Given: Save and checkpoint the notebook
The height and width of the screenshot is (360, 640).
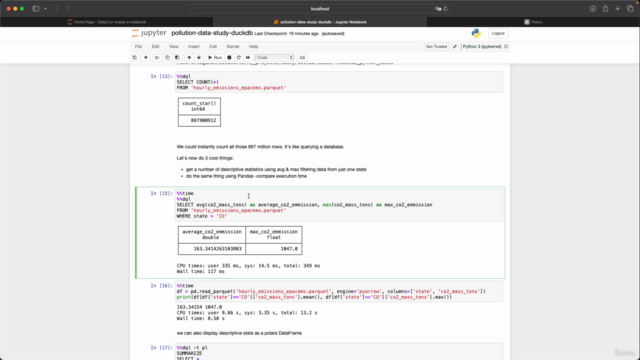Looking at the screenshot, I should [x=135, y=58].
